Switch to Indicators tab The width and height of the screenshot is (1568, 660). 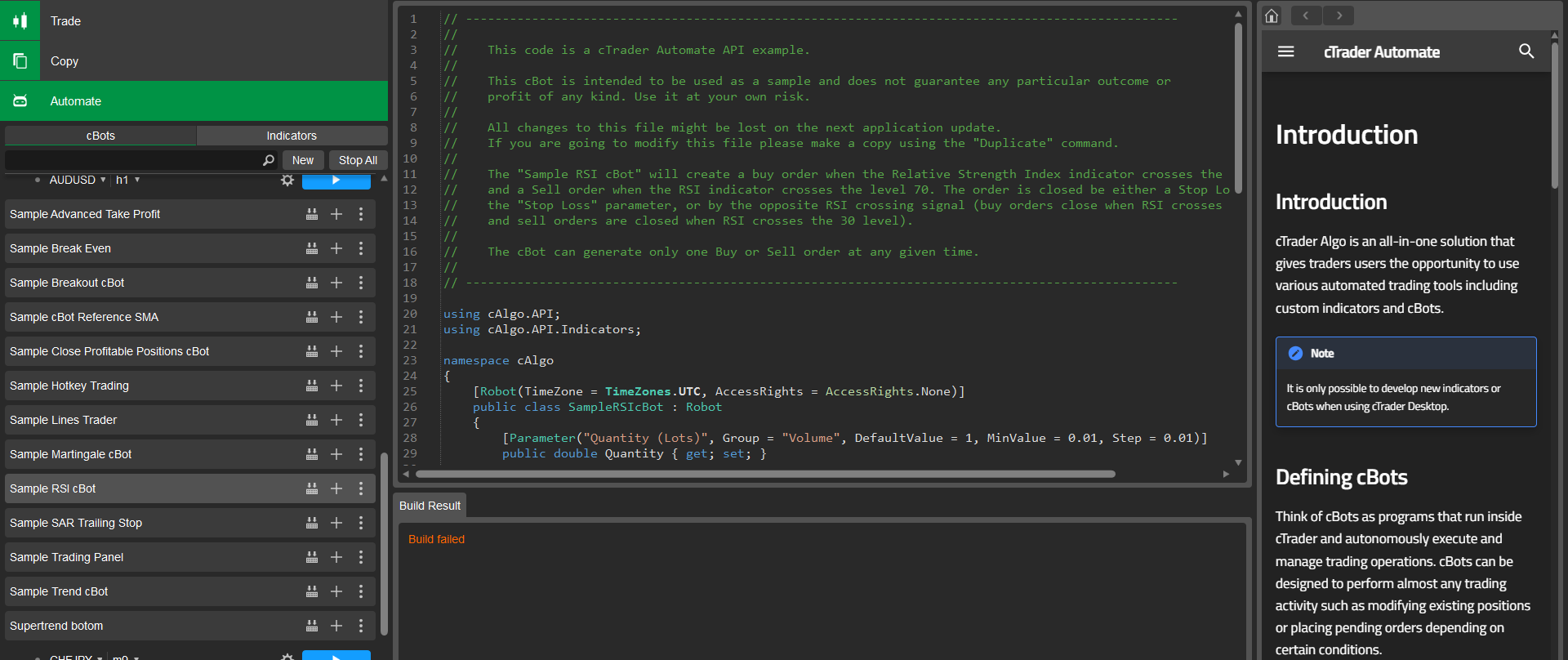[x=292, y=136]
